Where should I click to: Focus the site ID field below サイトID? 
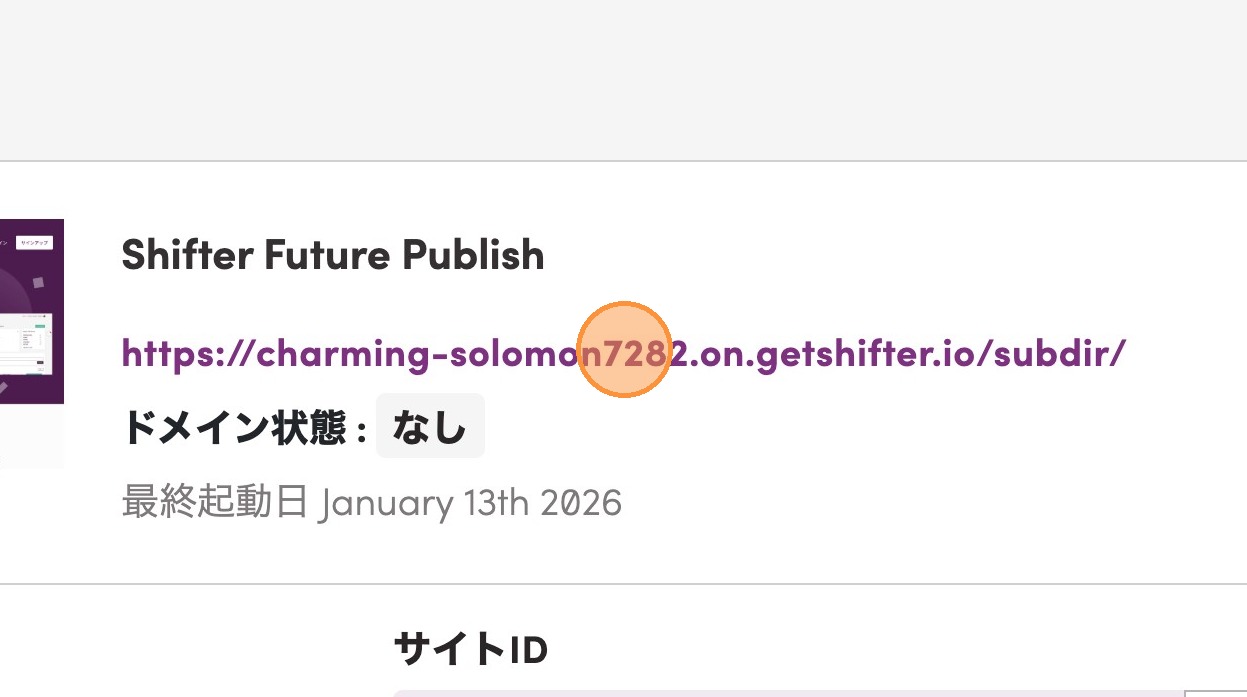coord(780,692)
